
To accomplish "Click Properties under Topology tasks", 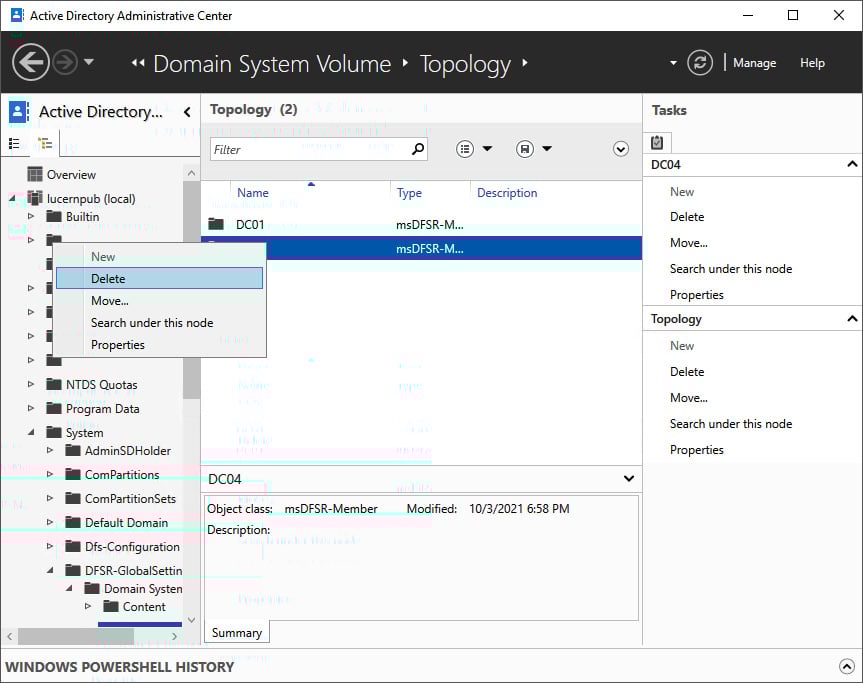I will [x=696, y=450].
